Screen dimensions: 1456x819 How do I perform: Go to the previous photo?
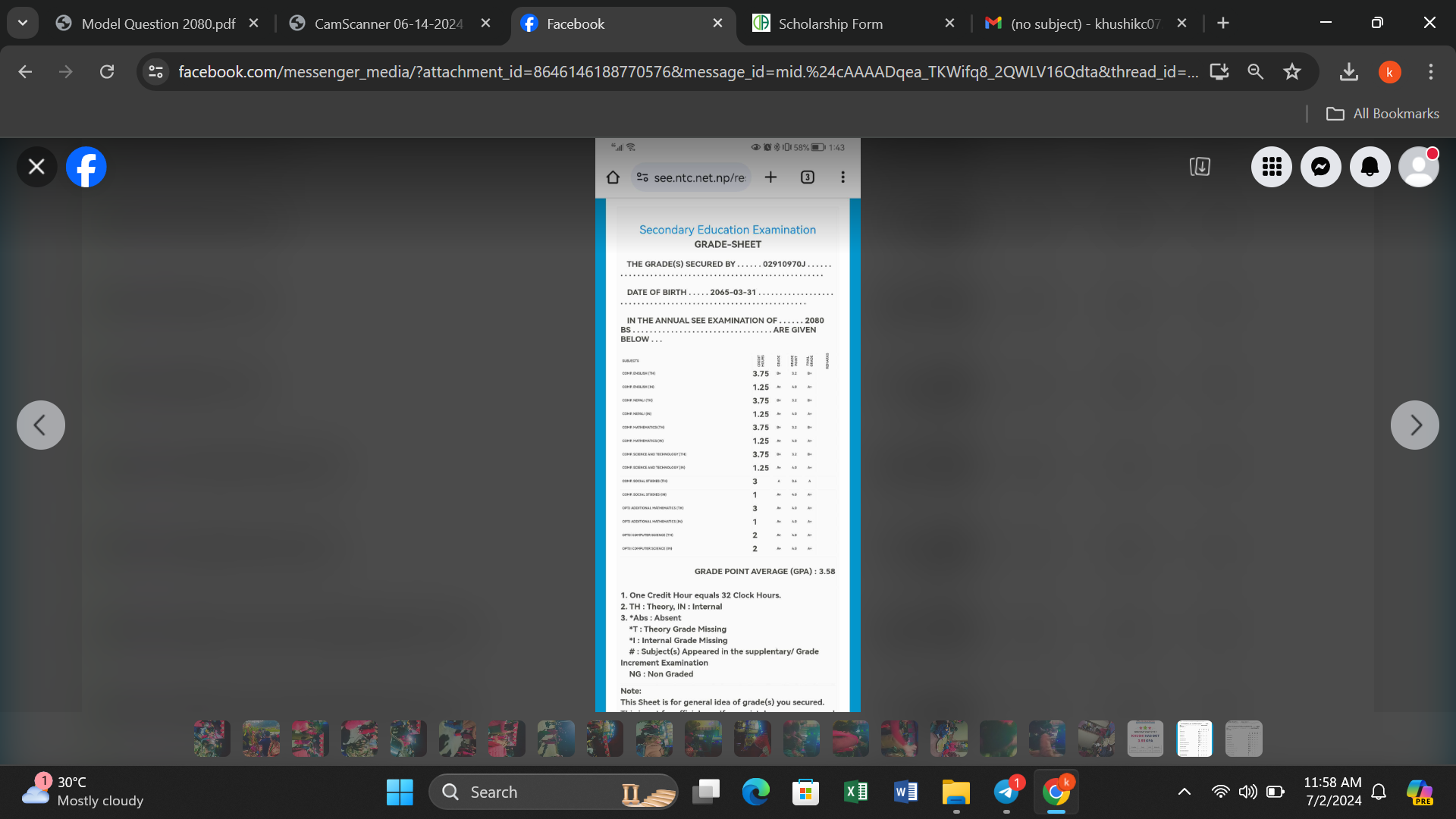[41, 425]
